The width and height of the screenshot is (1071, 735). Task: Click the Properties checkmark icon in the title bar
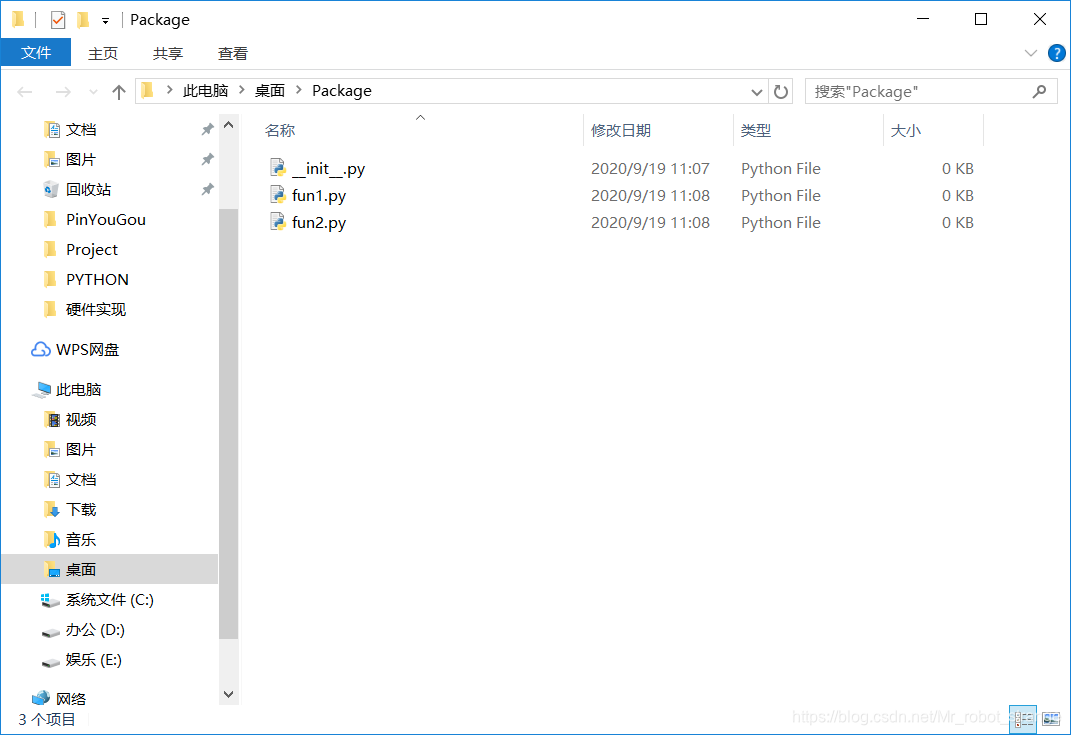(x=58, y=20)
